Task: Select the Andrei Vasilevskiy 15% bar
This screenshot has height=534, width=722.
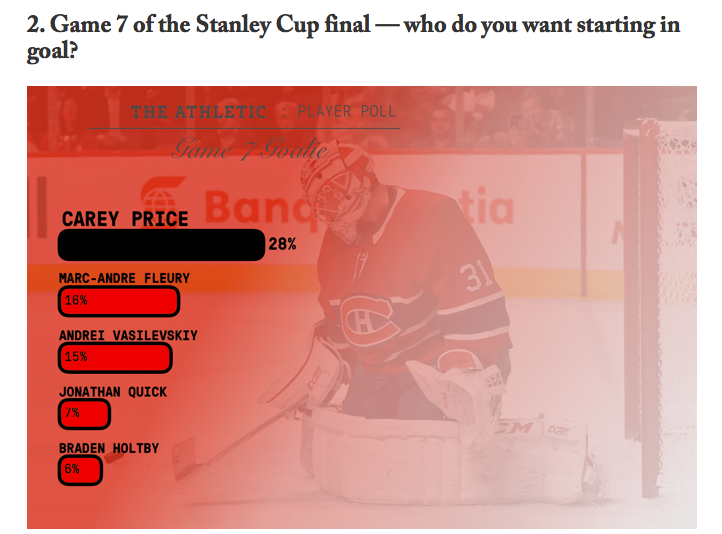Action: (x=115, y=358)
